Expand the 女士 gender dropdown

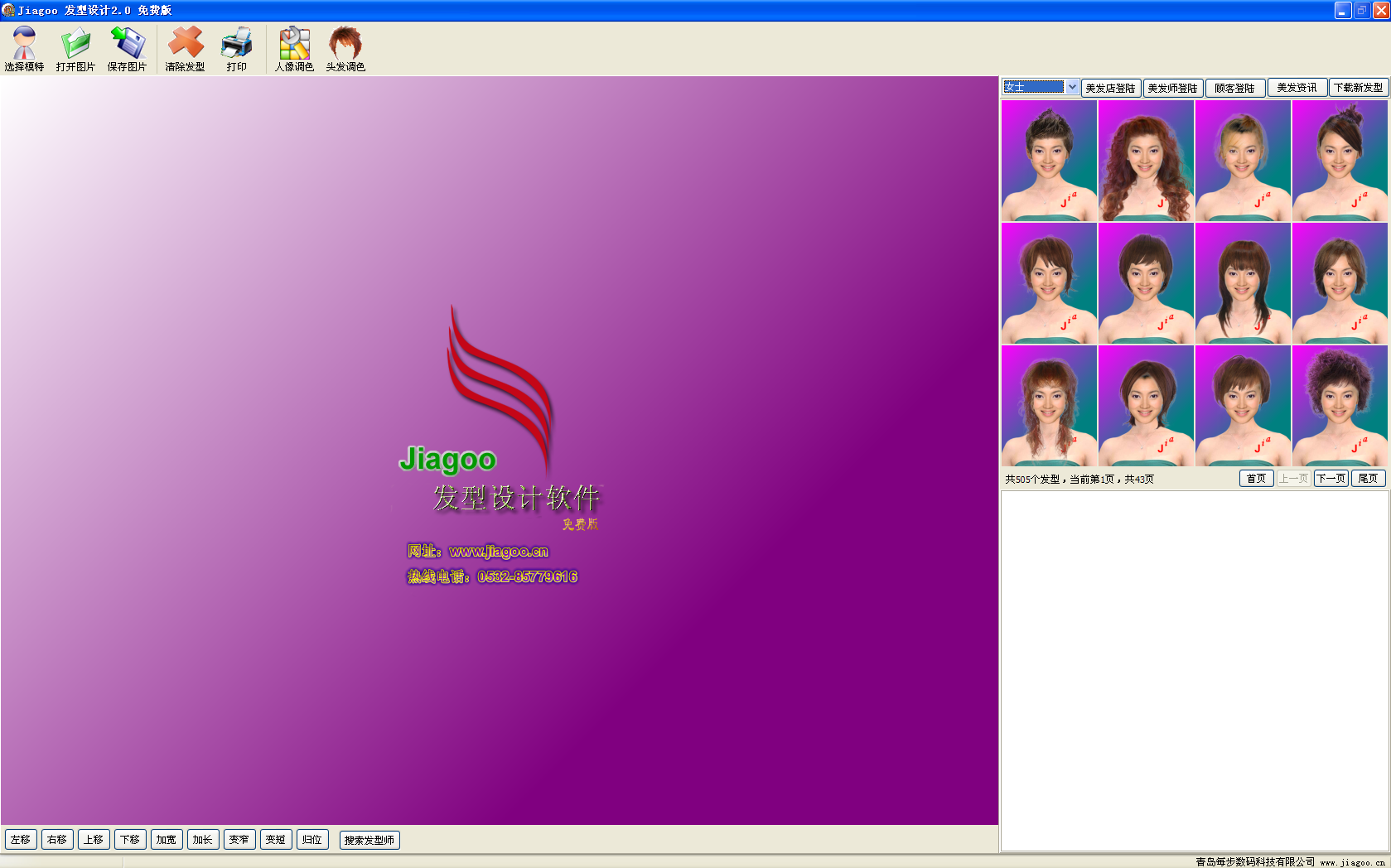pos(1072,87)
